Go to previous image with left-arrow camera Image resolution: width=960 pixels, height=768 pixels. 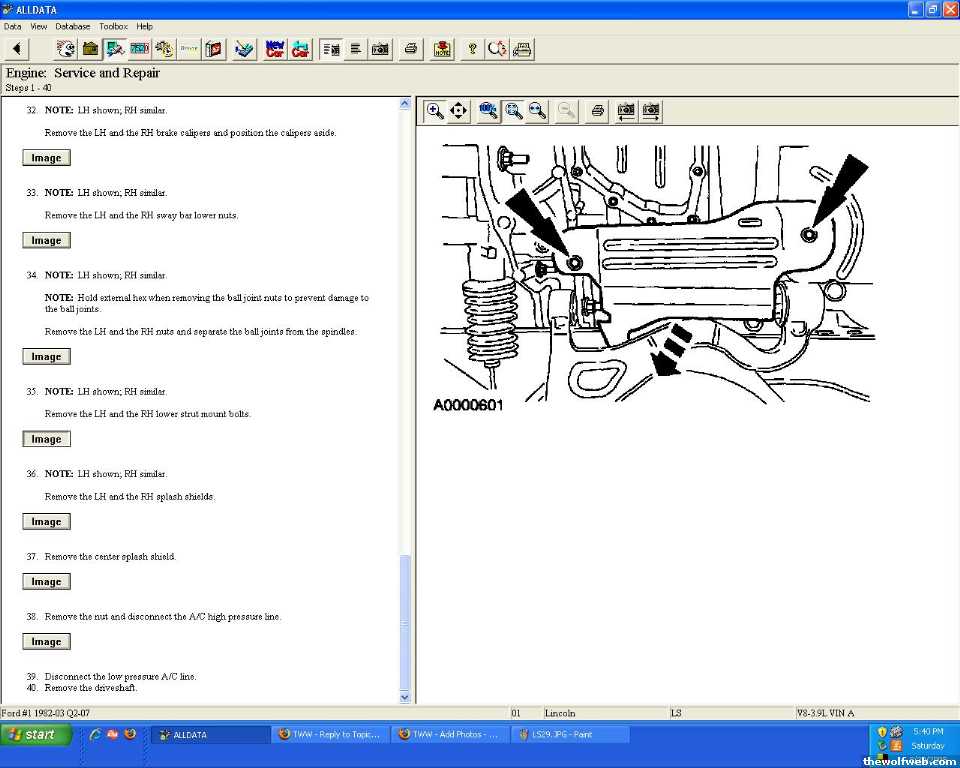coord(626,111)
